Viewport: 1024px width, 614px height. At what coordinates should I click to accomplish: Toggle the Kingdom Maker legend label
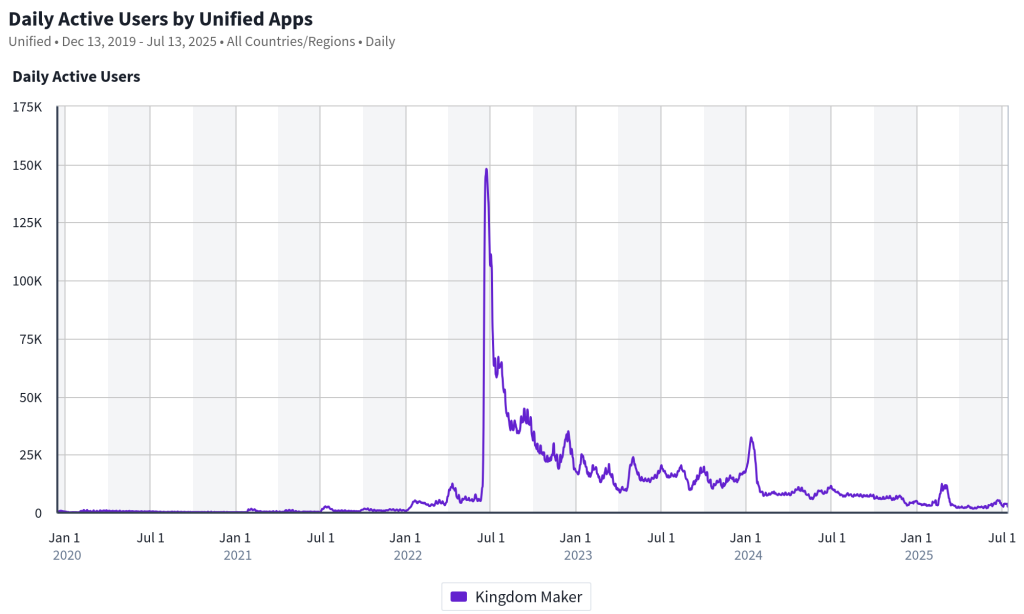point(528,597)
